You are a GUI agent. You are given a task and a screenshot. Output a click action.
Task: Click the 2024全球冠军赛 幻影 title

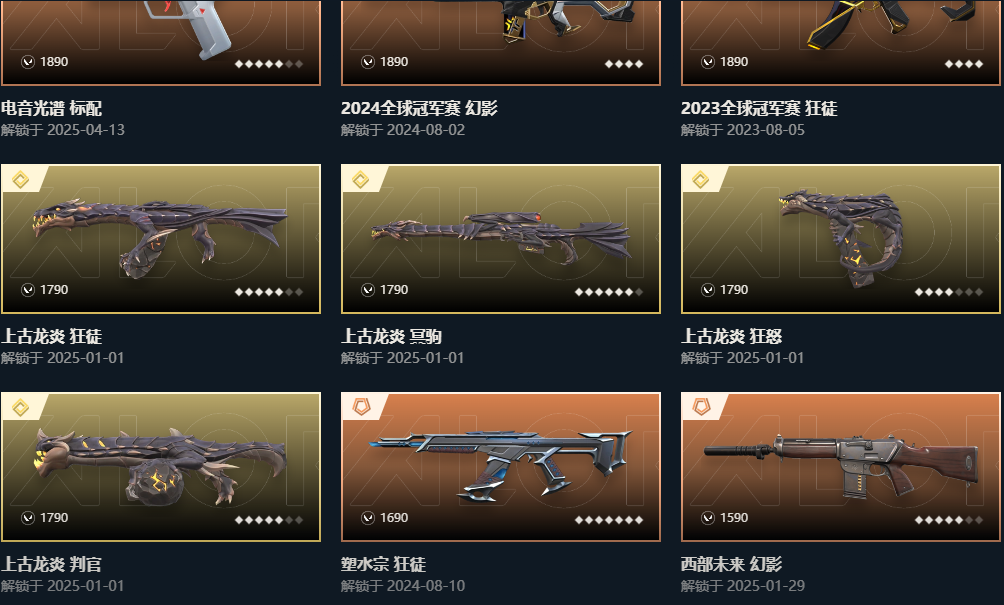pos(419,108)
